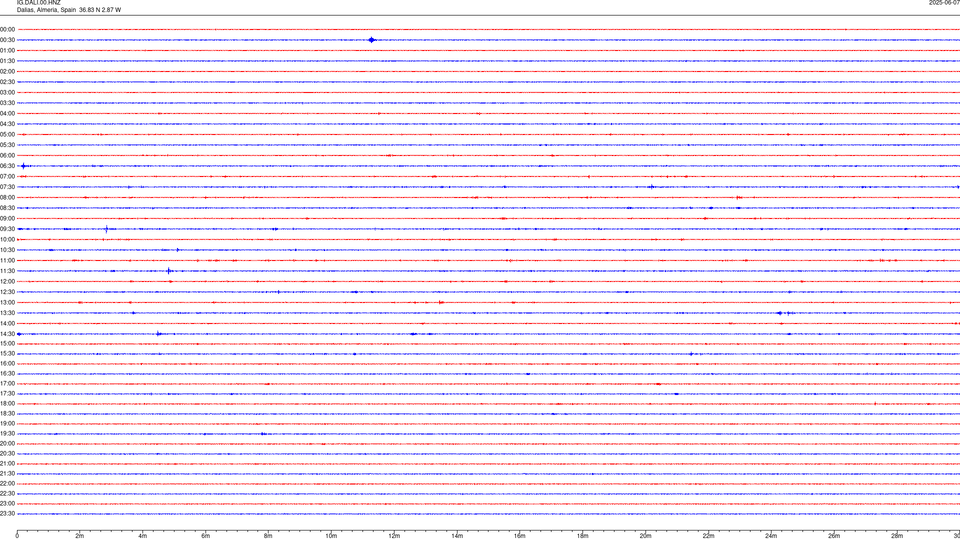Click the 28m tick label on the time axis
The width and height of the screenshot is (960, 540).
pos(897,536)
